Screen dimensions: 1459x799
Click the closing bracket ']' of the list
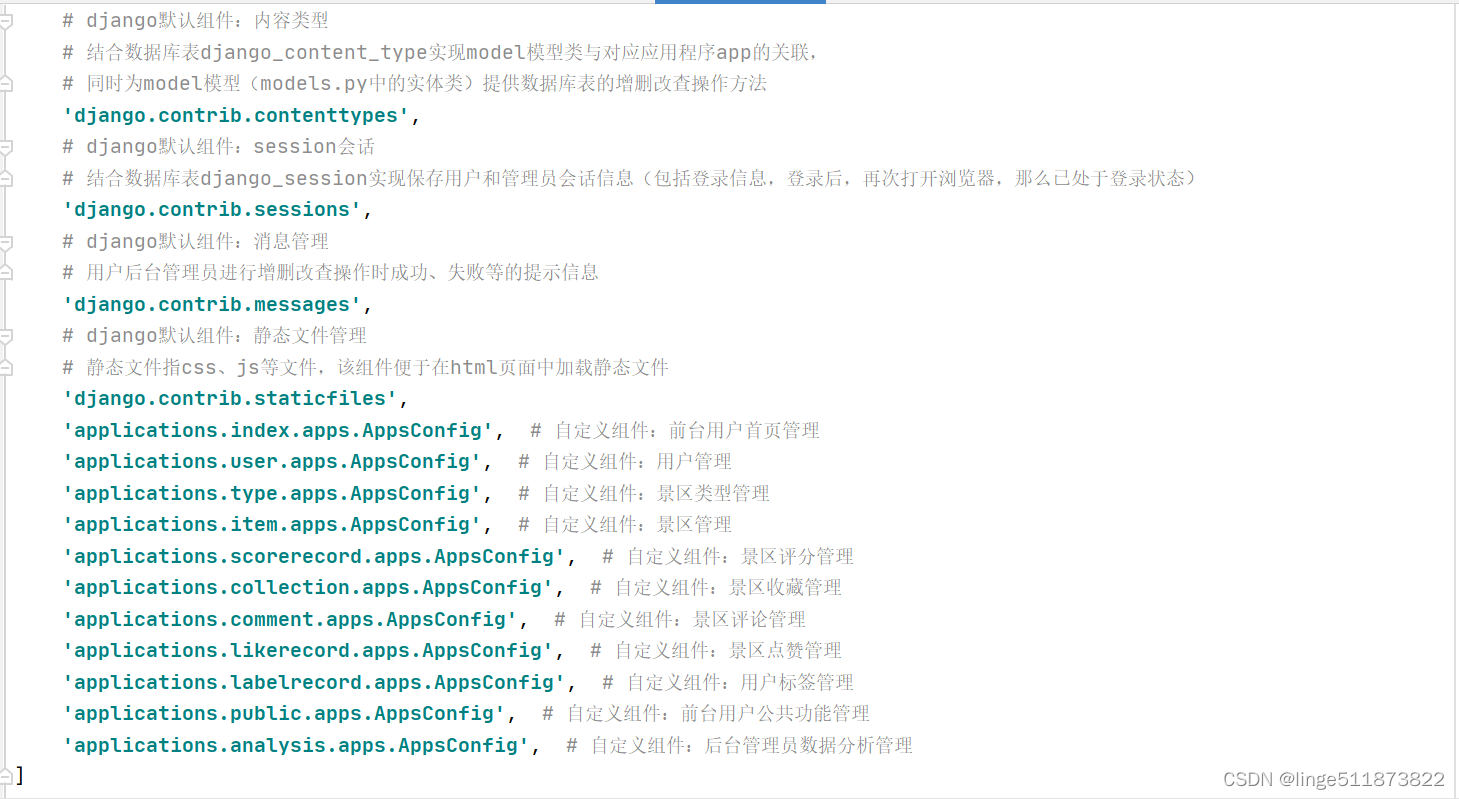(x=20, y=776)
